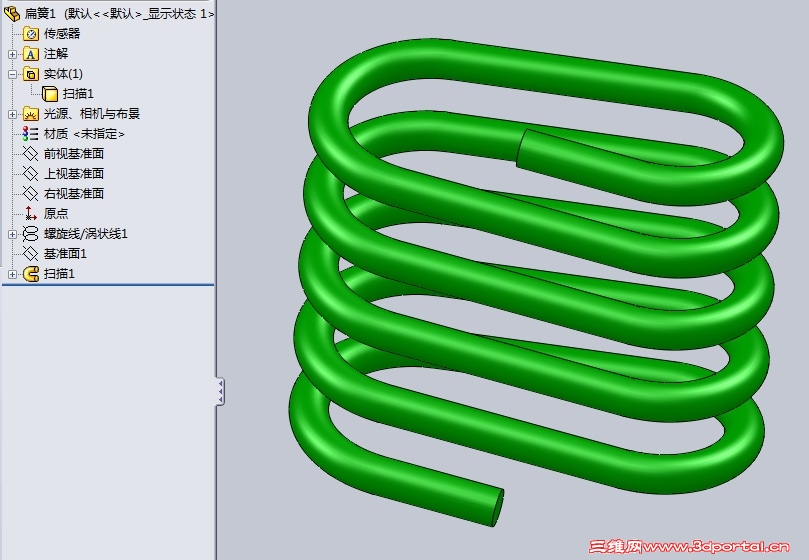Click the 原点 origin icon
This screenshot has height=560, width=809.
click(30, 214)
